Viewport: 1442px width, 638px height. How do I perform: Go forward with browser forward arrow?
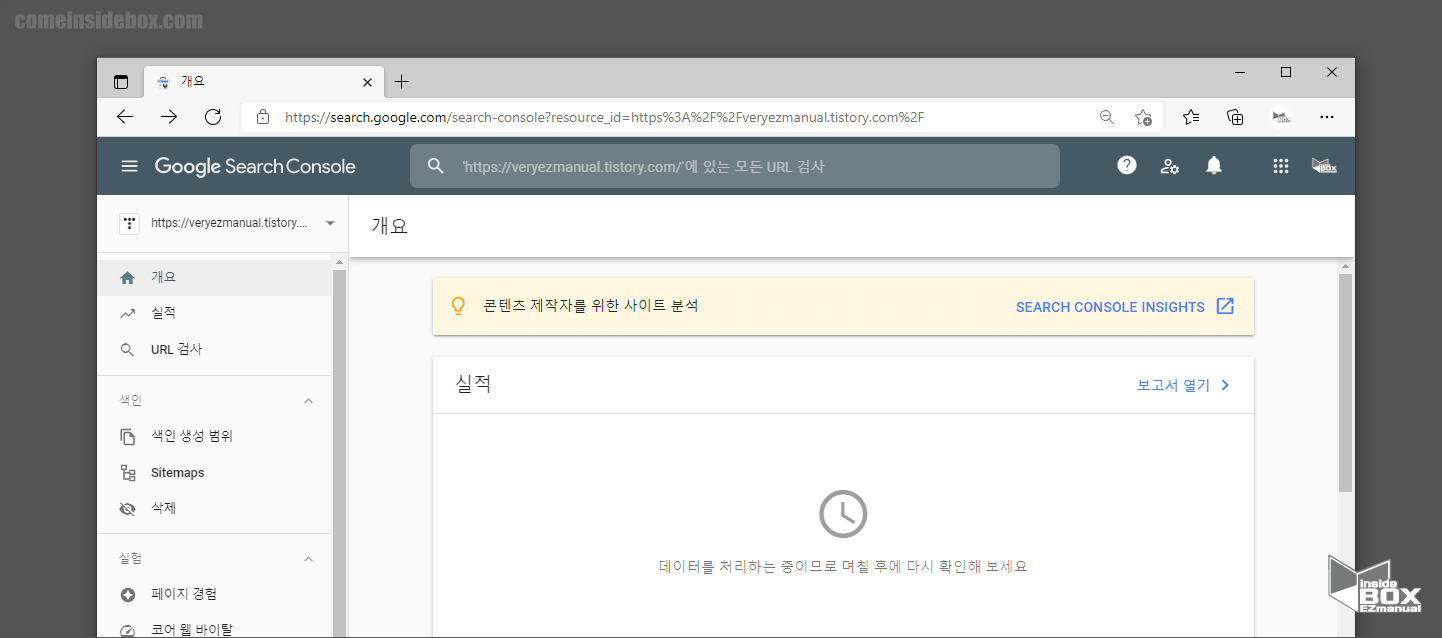[169, 117]
